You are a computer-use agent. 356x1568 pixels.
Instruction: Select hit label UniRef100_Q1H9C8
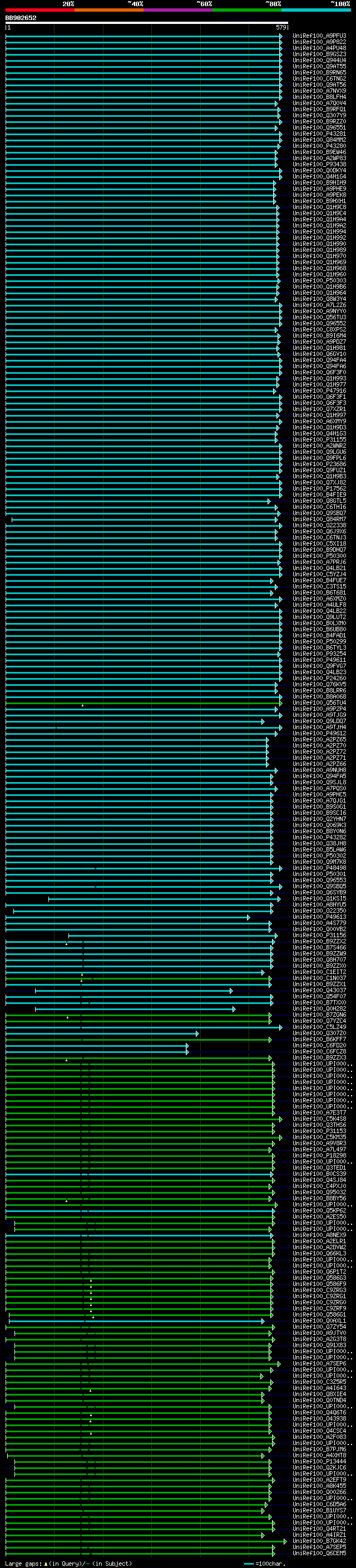click(319, 207)
